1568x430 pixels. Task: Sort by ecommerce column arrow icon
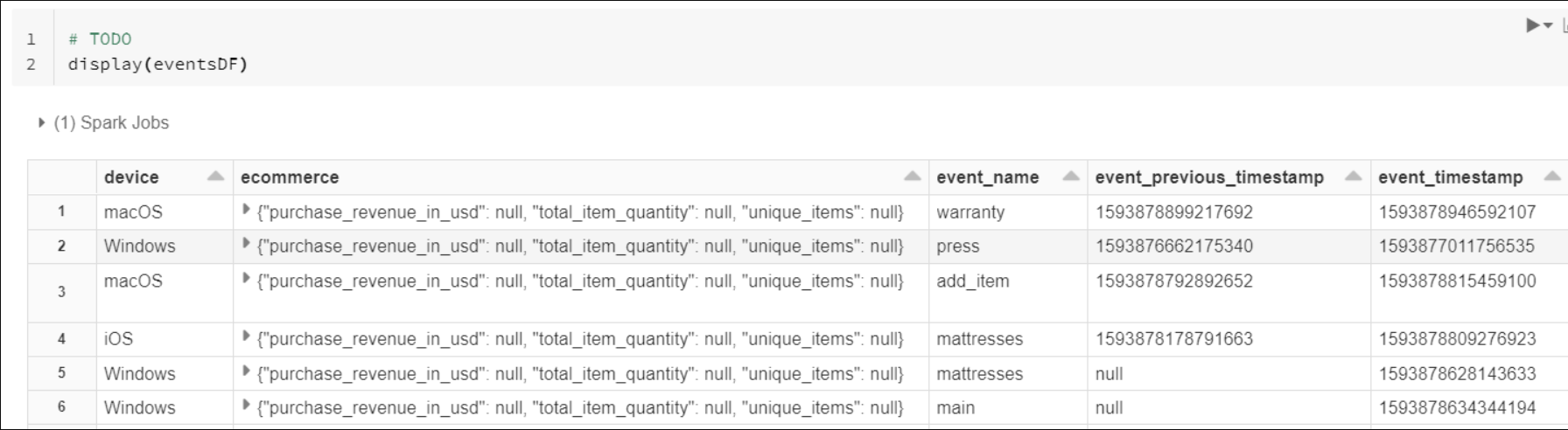click(x=912, y=177)
